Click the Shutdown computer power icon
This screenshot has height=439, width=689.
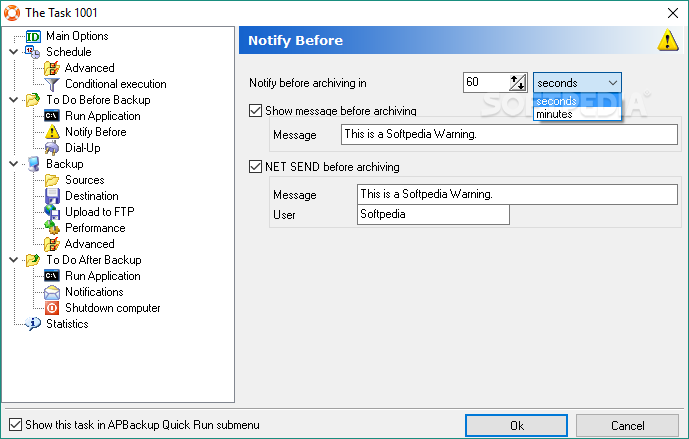52,308
